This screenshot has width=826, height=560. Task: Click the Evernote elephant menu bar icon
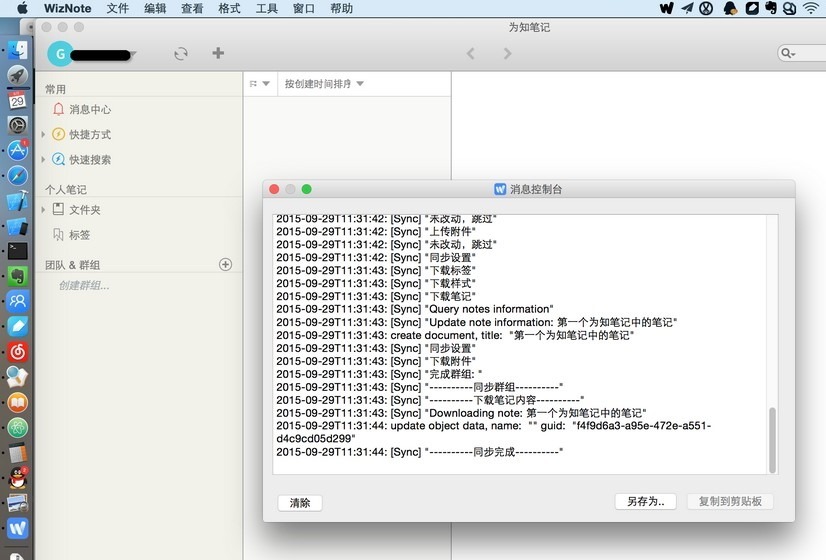pyautogui.click(x=771, y=8)
